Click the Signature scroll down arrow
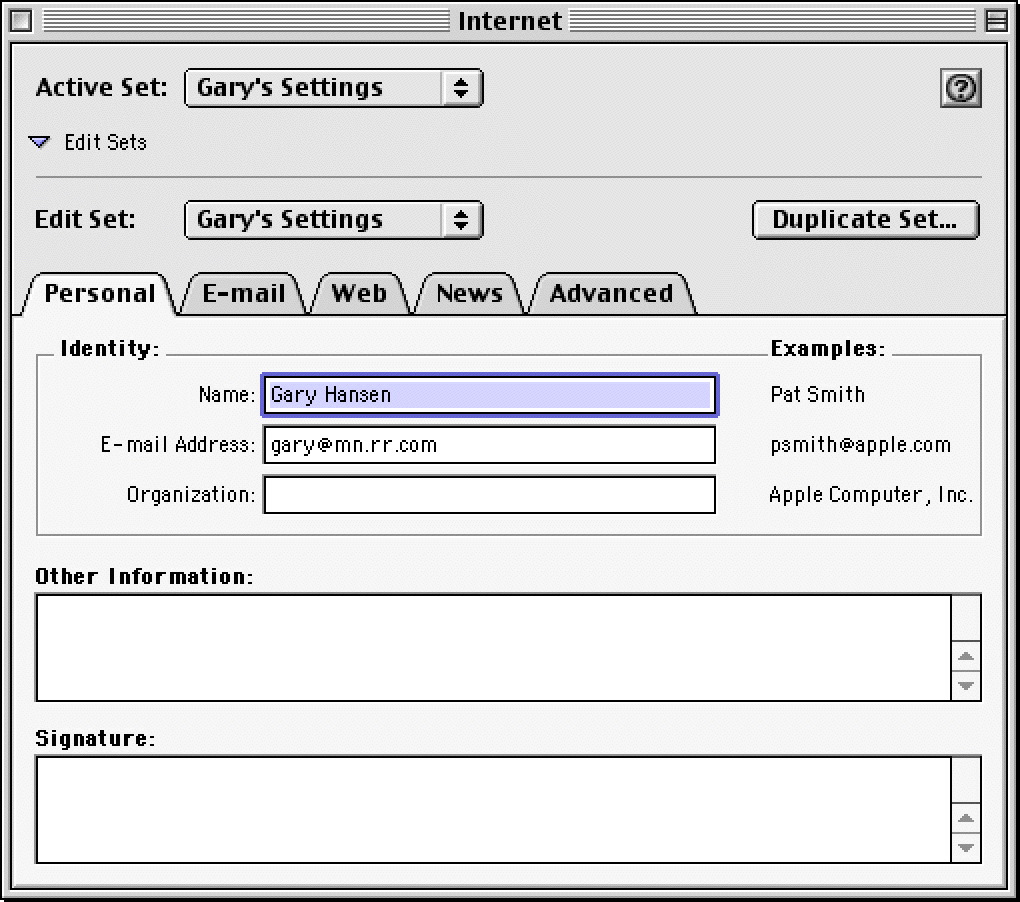Screen dimensions: 1020x902 coord(966,847)
